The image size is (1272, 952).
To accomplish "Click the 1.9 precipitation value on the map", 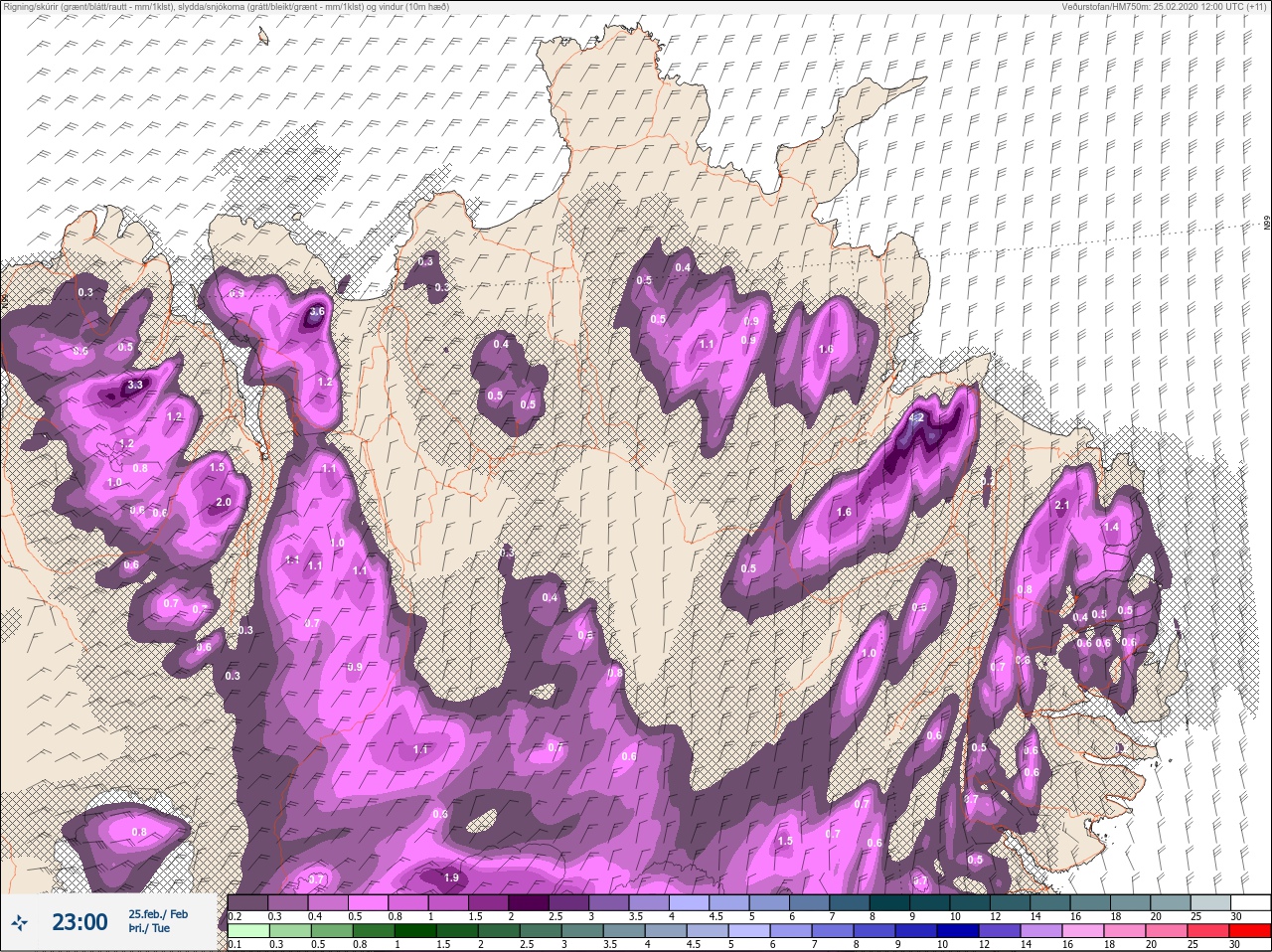I will click(x=451, y=877).
